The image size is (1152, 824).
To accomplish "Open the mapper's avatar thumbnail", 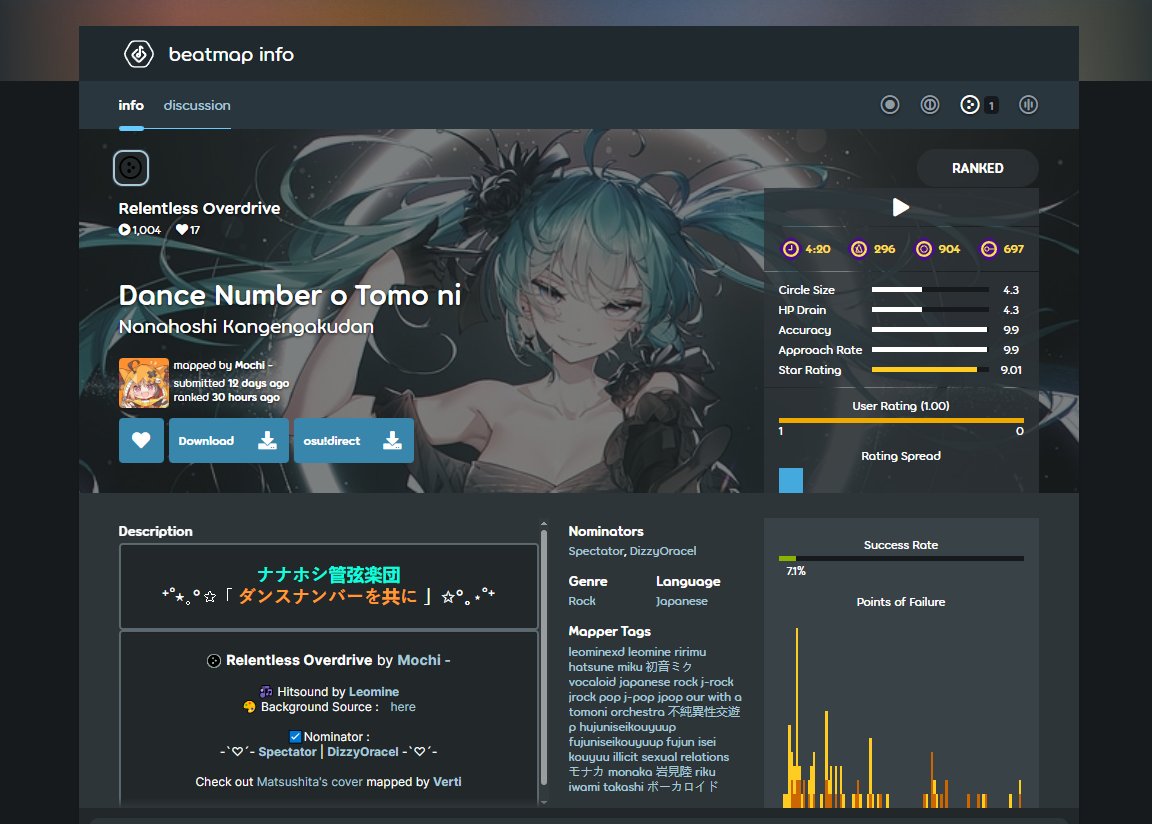I will point(144,383).
